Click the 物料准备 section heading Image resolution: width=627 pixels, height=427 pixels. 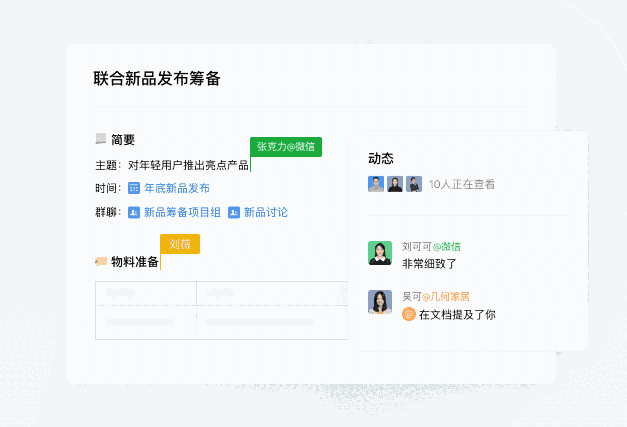(x=135, y=262)
